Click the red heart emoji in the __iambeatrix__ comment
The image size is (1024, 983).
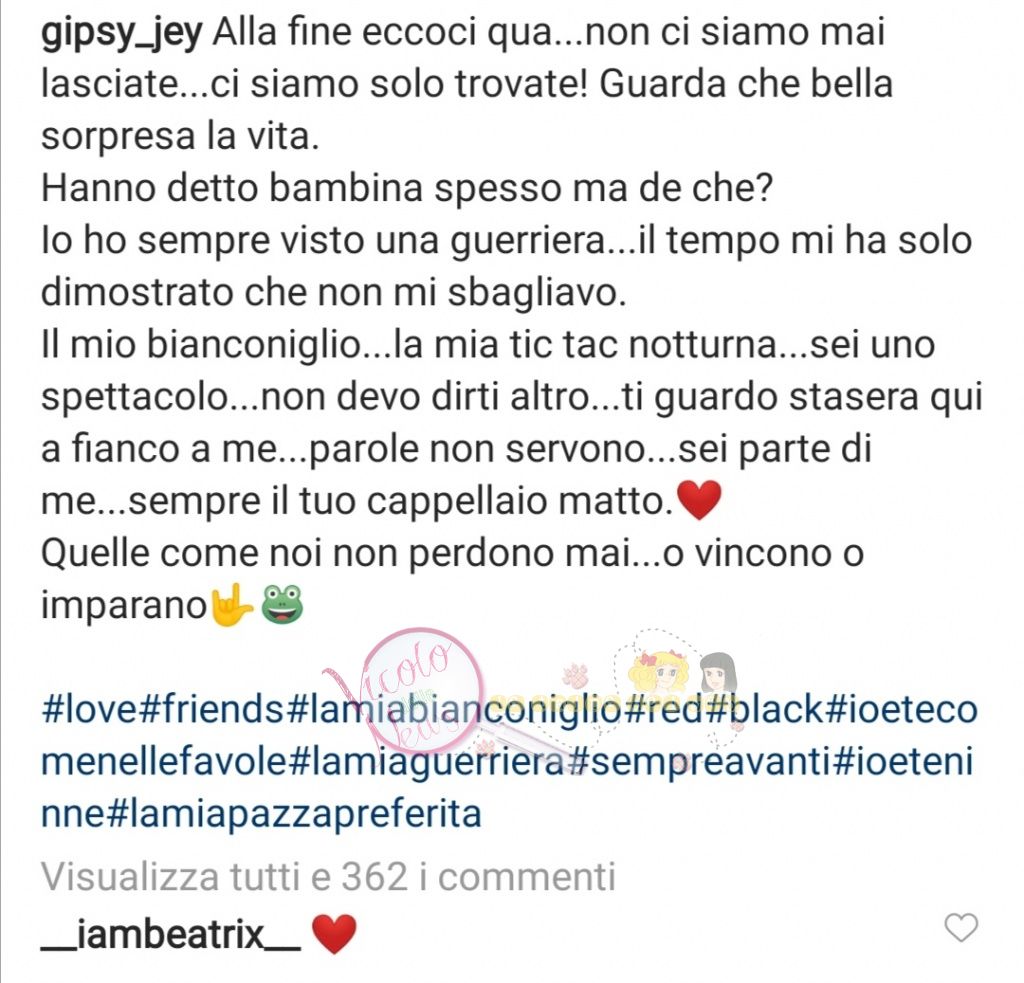click(334, 934)
